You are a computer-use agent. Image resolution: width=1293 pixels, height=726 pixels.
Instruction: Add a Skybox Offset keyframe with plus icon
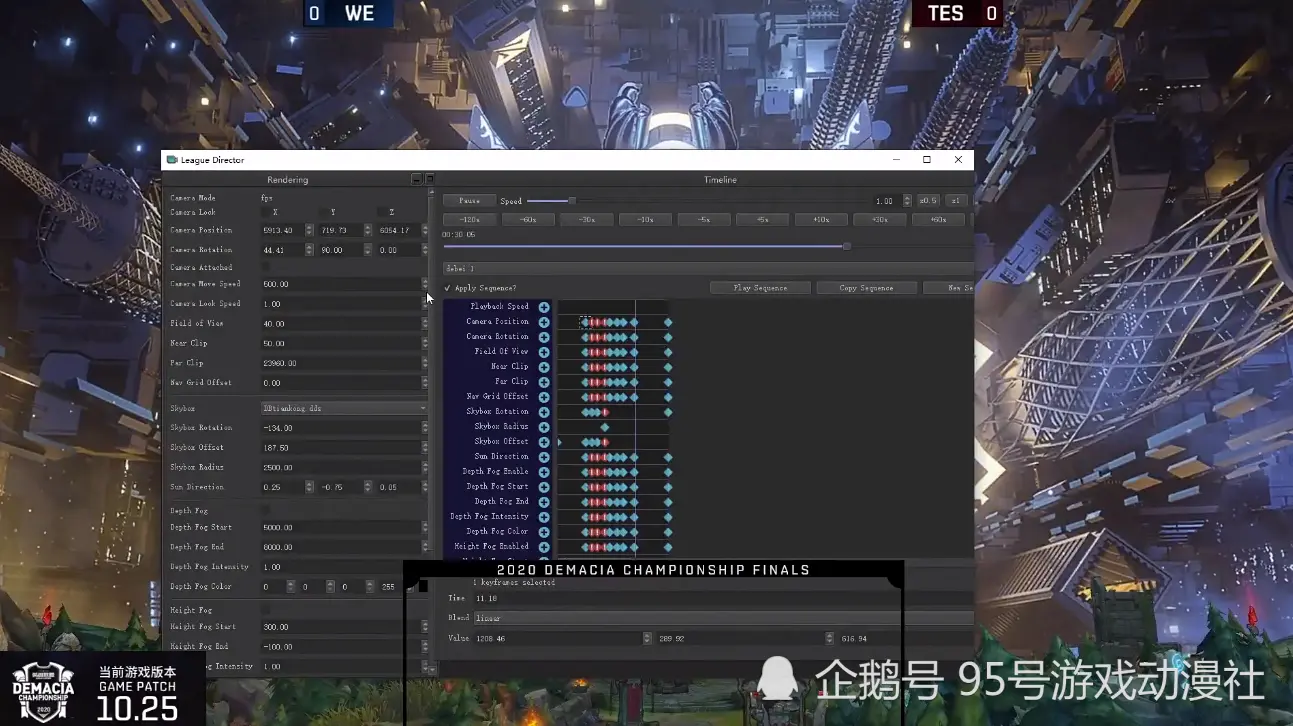pyautogui.click(x=544, y=442)
